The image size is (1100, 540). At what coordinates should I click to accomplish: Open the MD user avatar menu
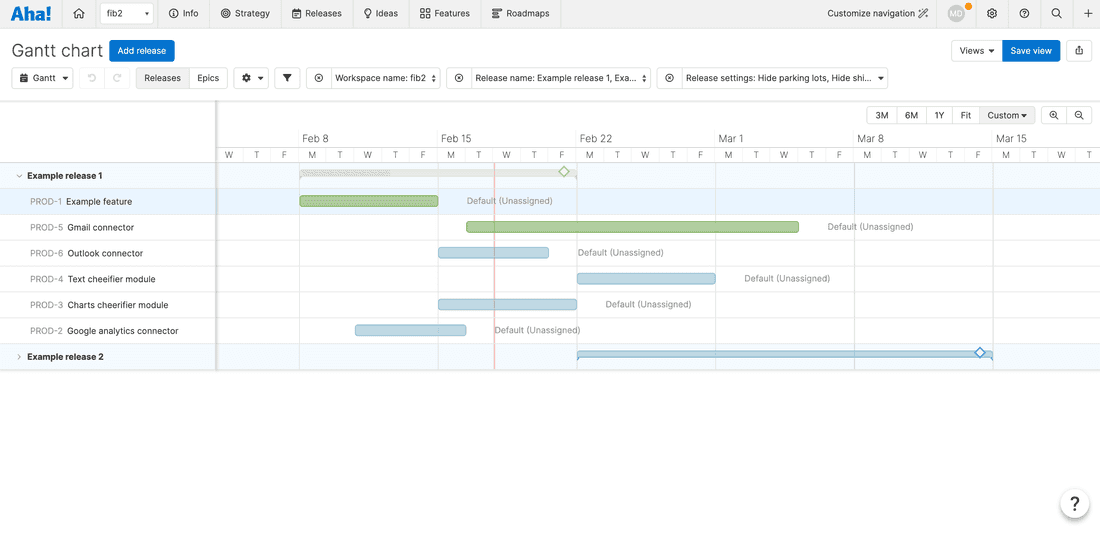(957, 13)
